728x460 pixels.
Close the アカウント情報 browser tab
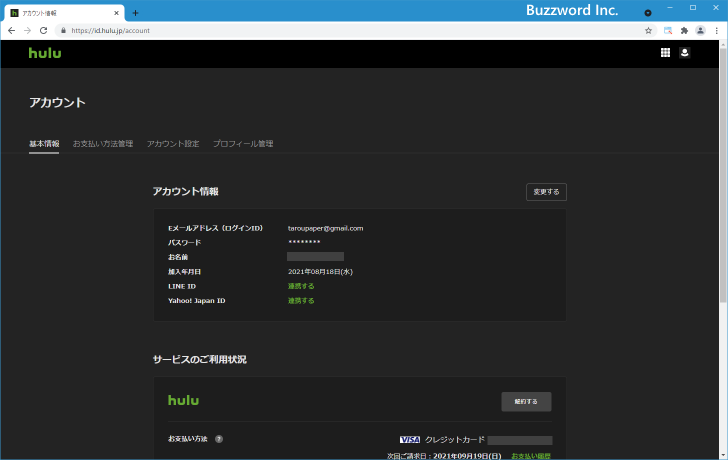pos(116,13)
